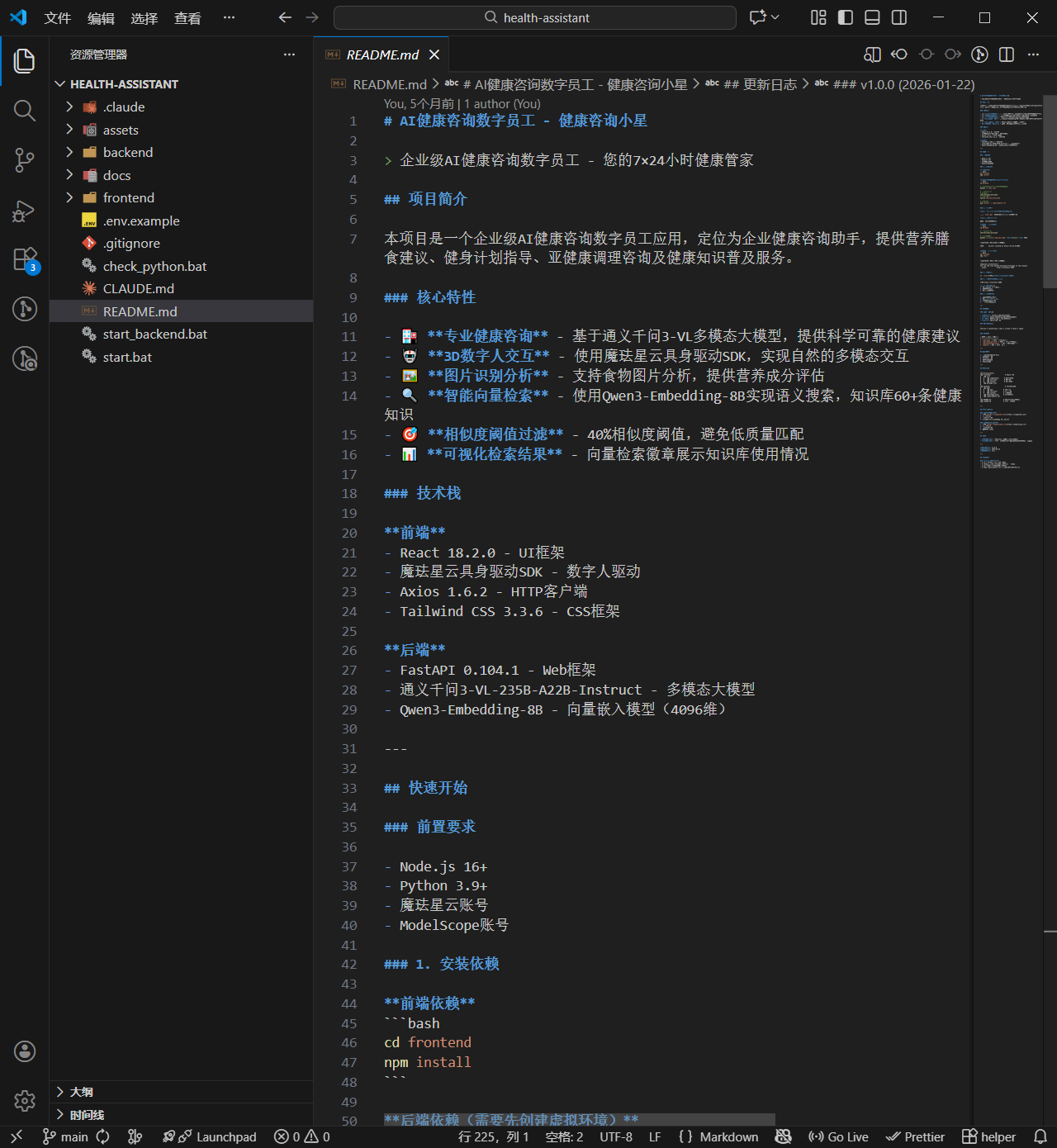Open more editor actions ellipsis
This screenshot has height=1148, width=1057.
click(1033, 55)
